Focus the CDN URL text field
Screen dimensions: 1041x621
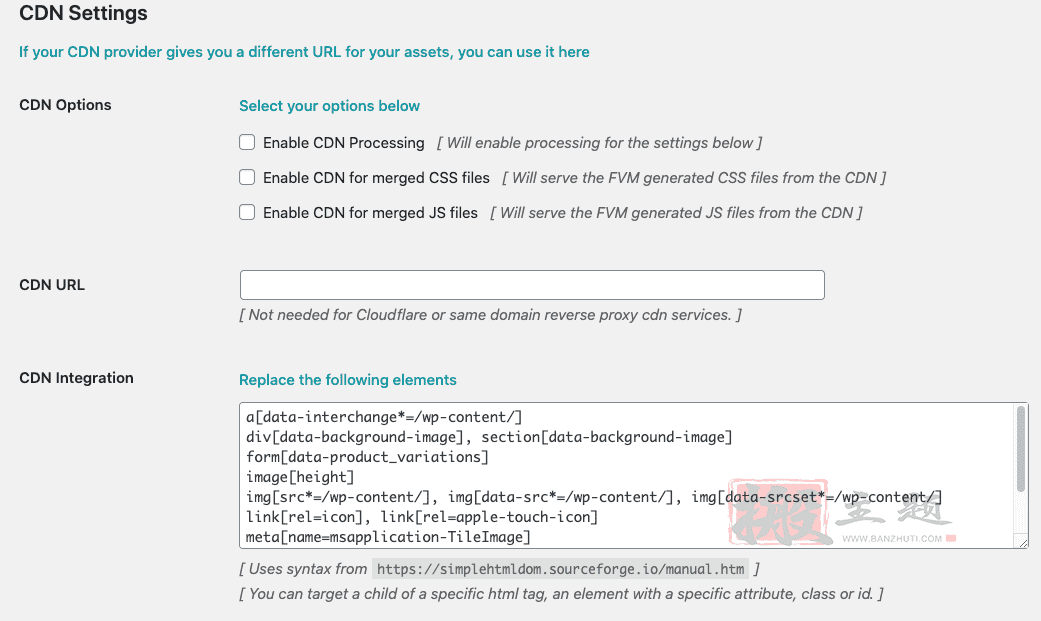pyautogui.click(x=532, y=285)
